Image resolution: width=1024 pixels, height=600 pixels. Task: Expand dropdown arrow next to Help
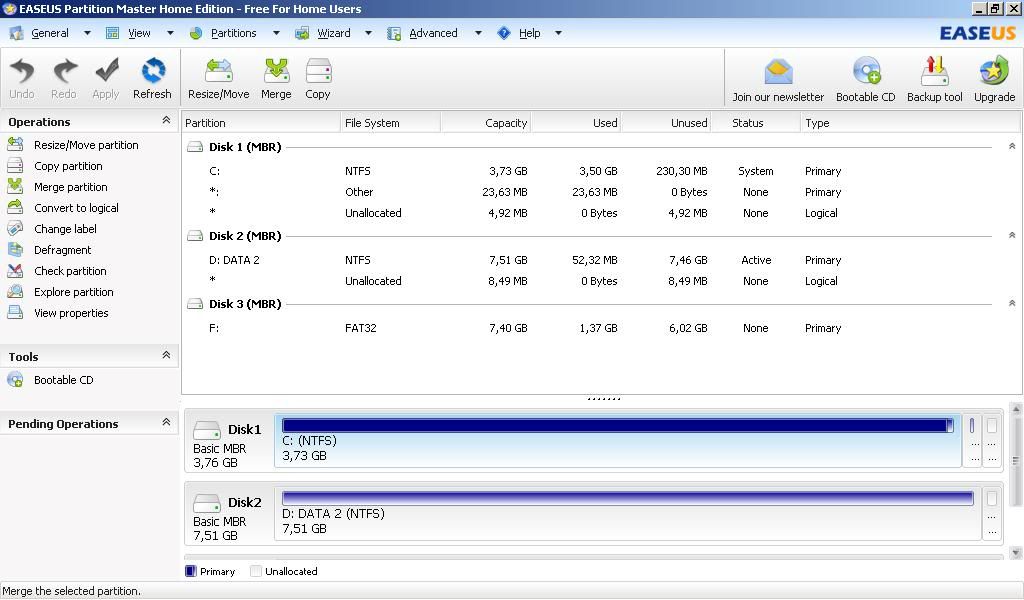[x=558, y=33]
